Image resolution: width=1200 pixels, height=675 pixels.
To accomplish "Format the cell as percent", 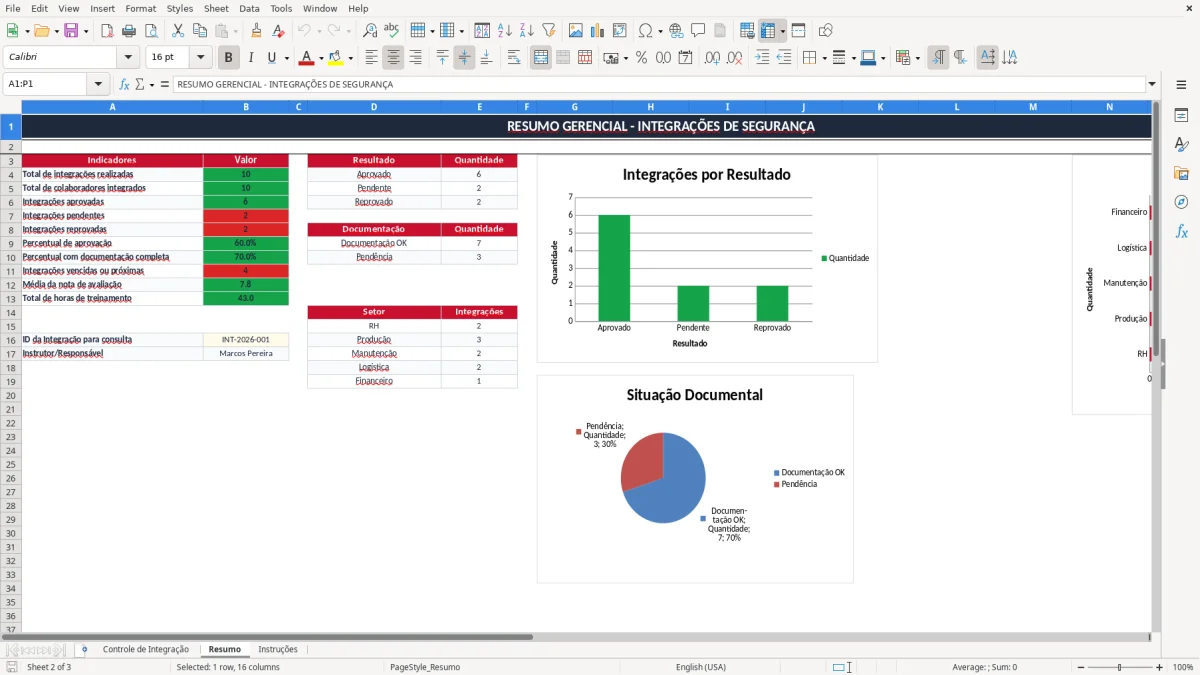I will 642,58.
